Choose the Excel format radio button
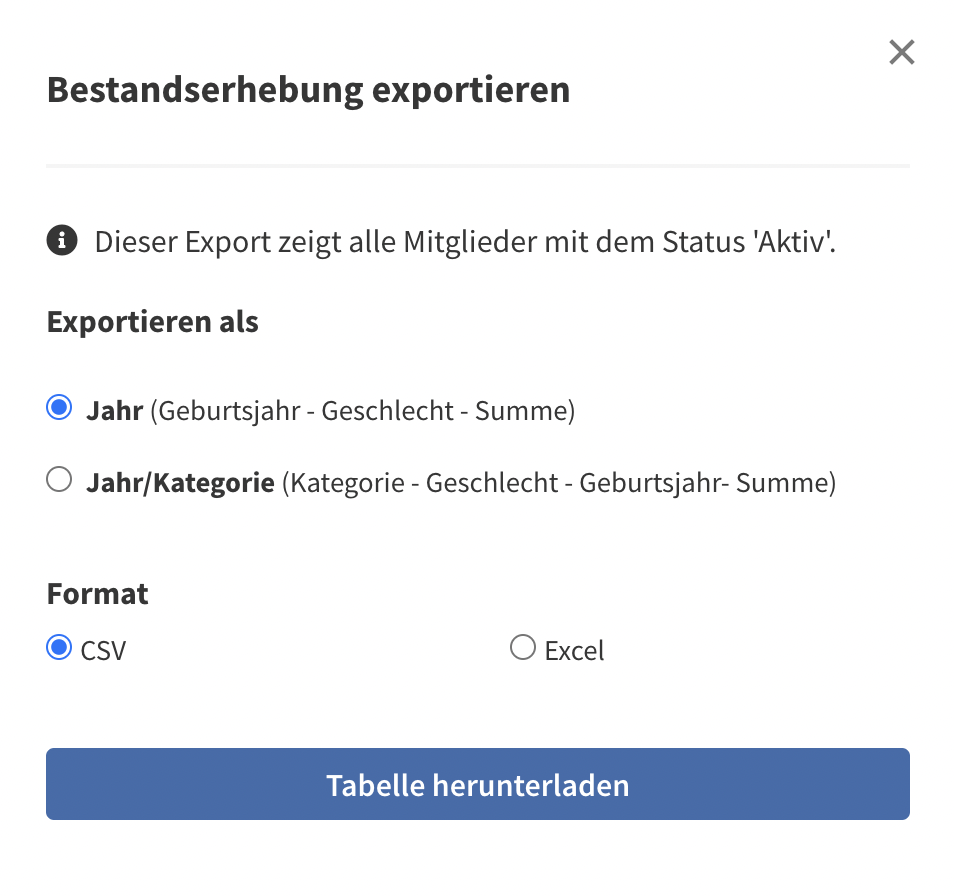Image resolution: width=954 pixels, height=896 pixels. pyautogui.click(x=523, y=647)
